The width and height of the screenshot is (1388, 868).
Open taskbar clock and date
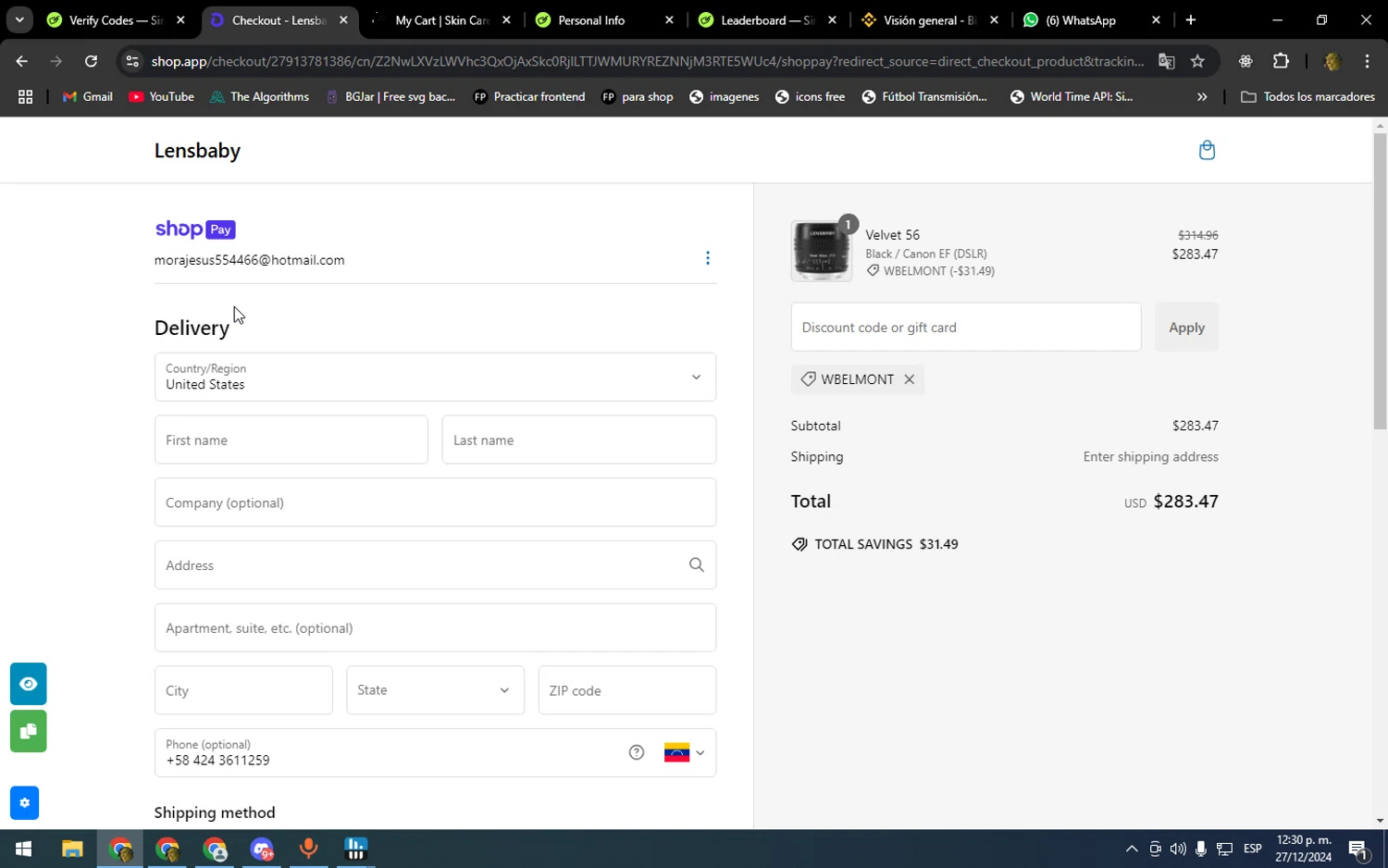tap(1304, 849)
